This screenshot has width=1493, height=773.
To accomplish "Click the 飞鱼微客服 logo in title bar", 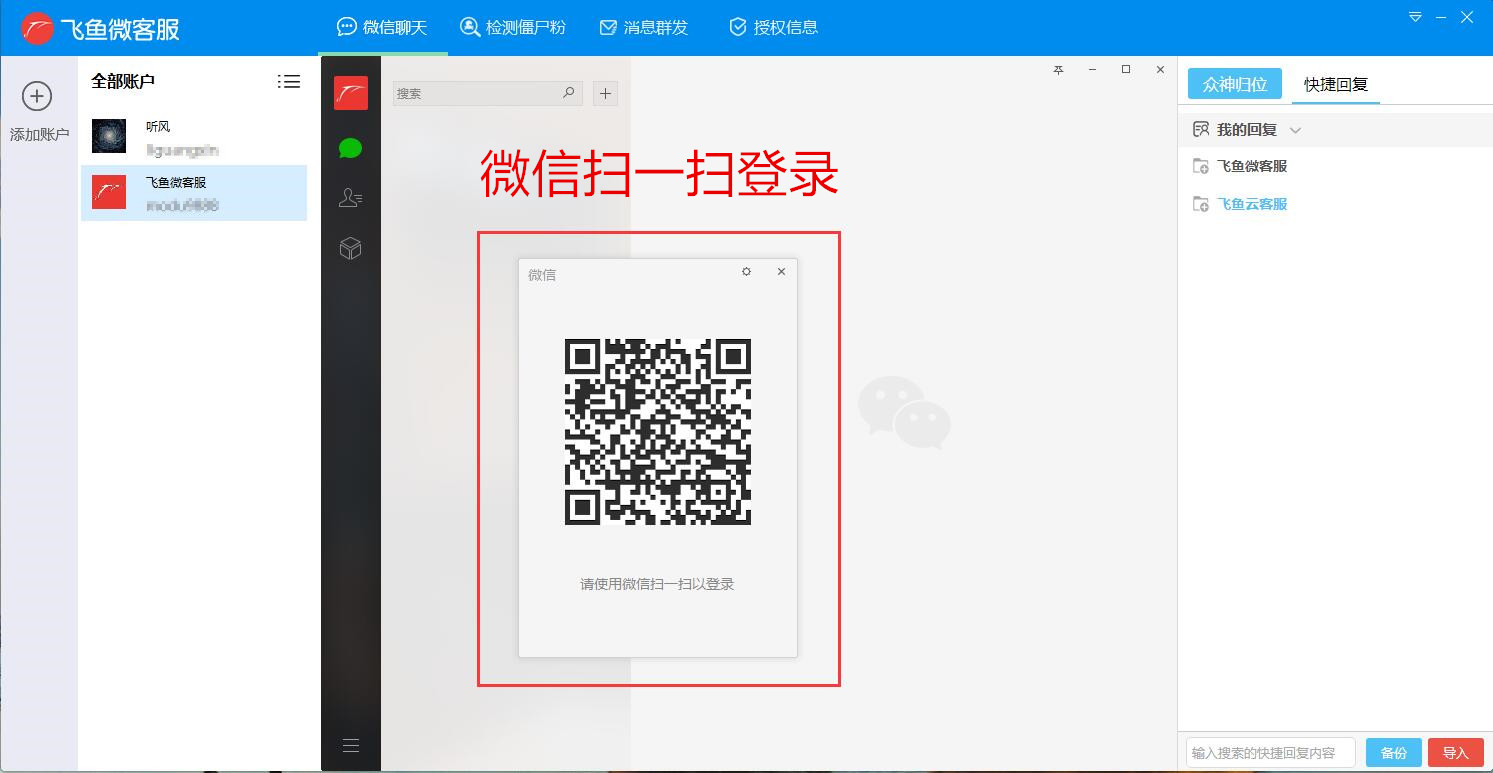I will [x=100, y=29].
